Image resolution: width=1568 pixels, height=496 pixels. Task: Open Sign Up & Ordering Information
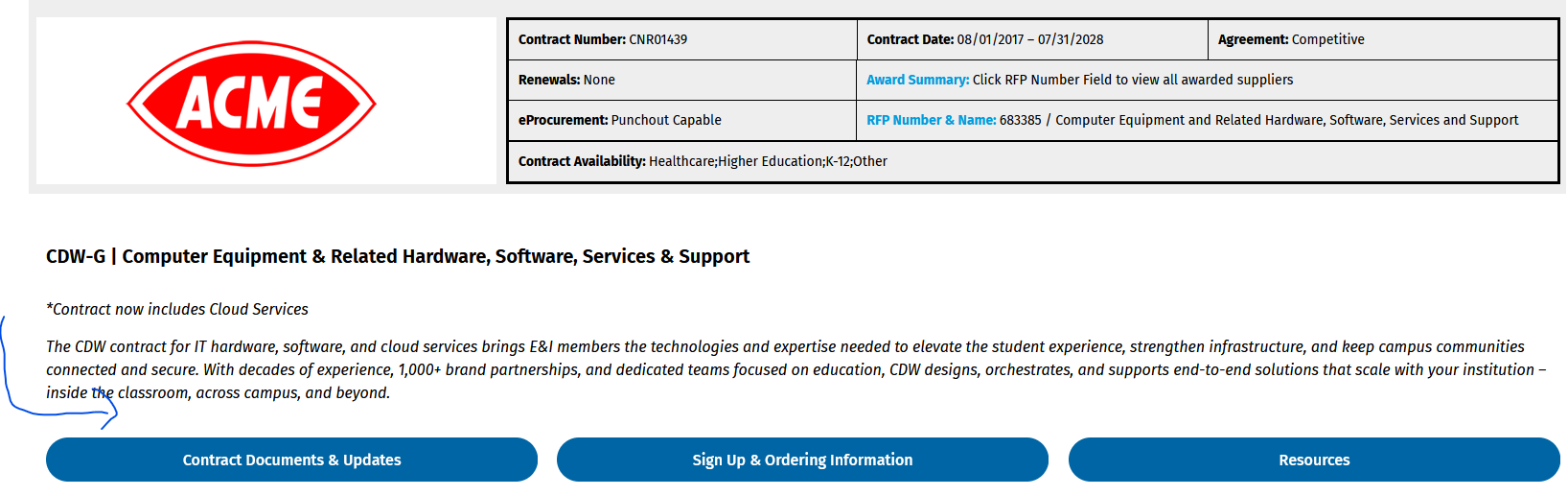point(802,460)
